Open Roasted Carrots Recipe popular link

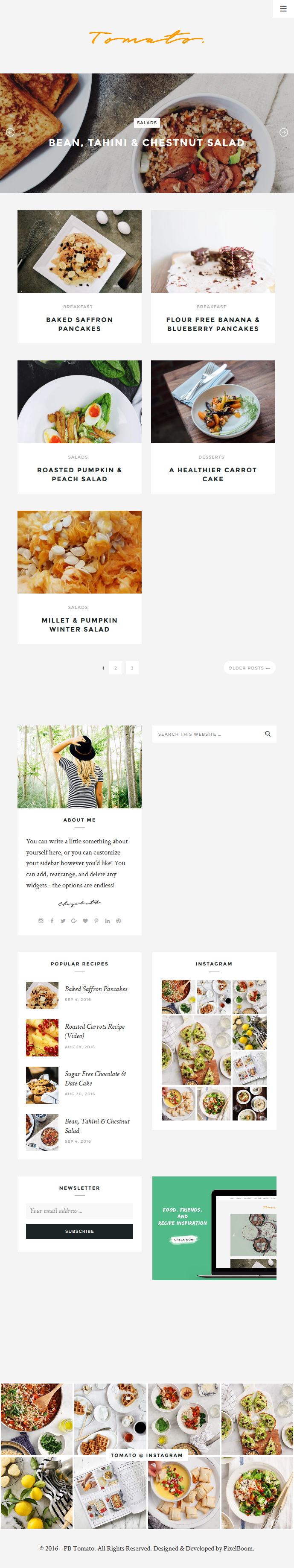(x=95, y=1030)
